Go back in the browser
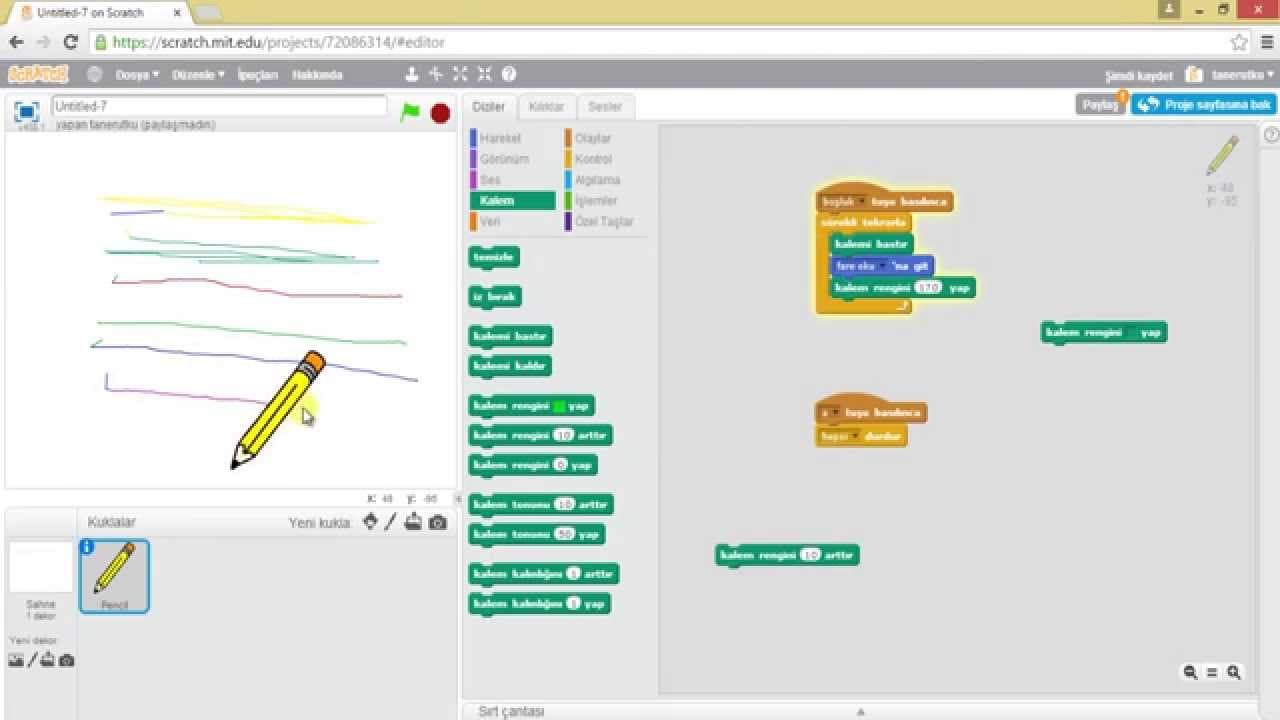 pyautogui.click(x=16, y=42)
